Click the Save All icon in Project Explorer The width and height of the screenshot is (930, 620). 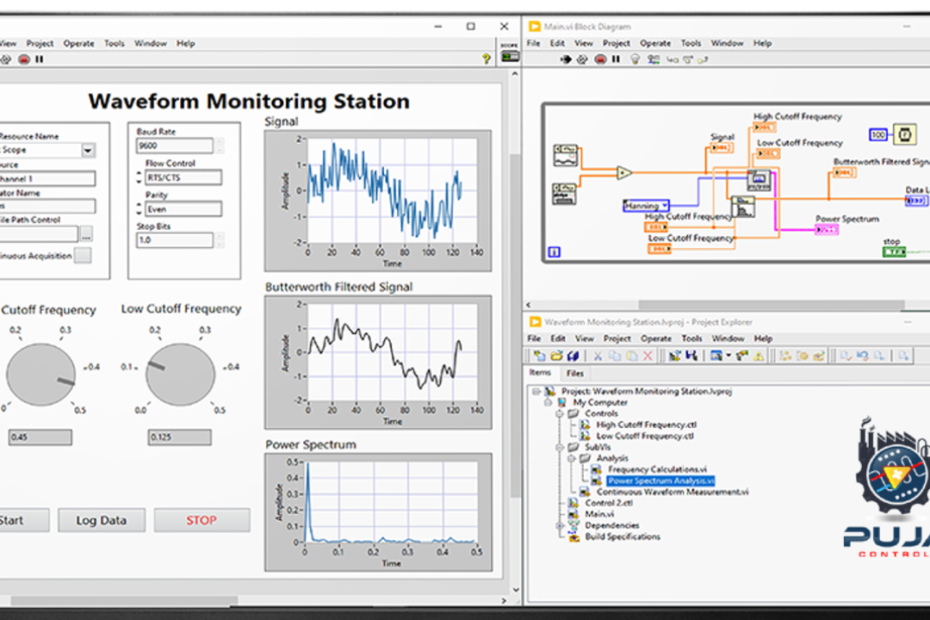[571, 354]
